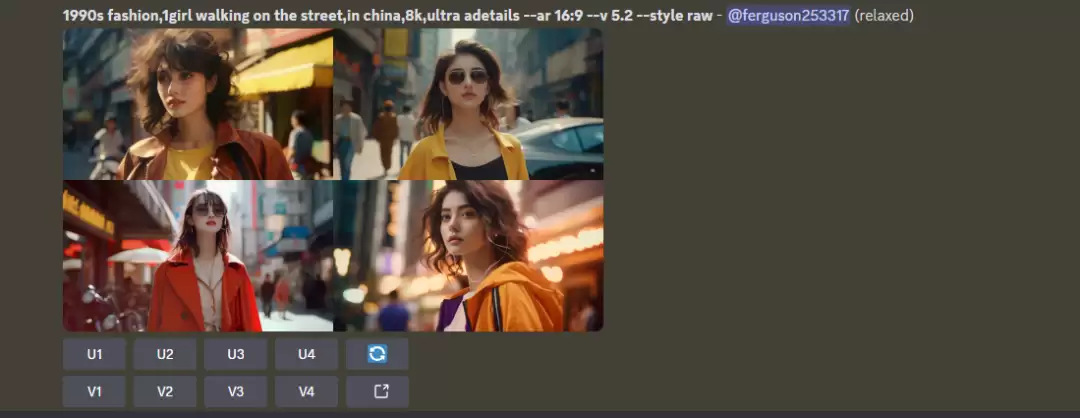Open the @ferguson253317 user mention
Viewport: 1080px width, 418px height.
coord(788,16)
